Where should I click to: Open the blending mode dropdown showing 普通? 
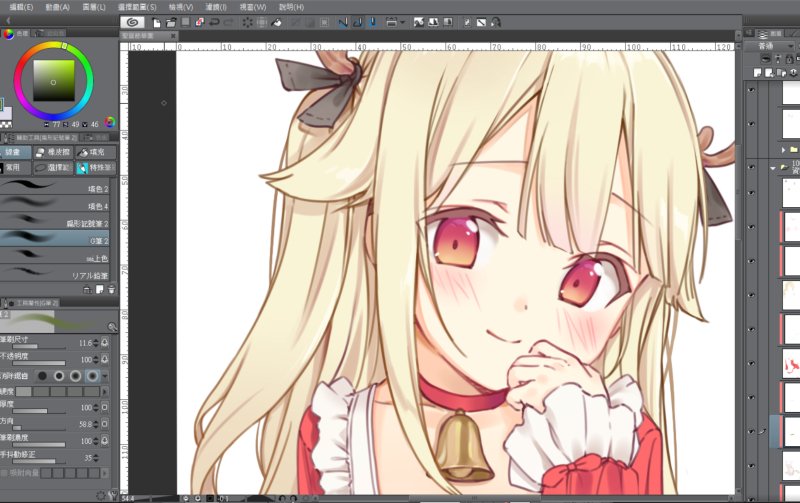[772, 46]
